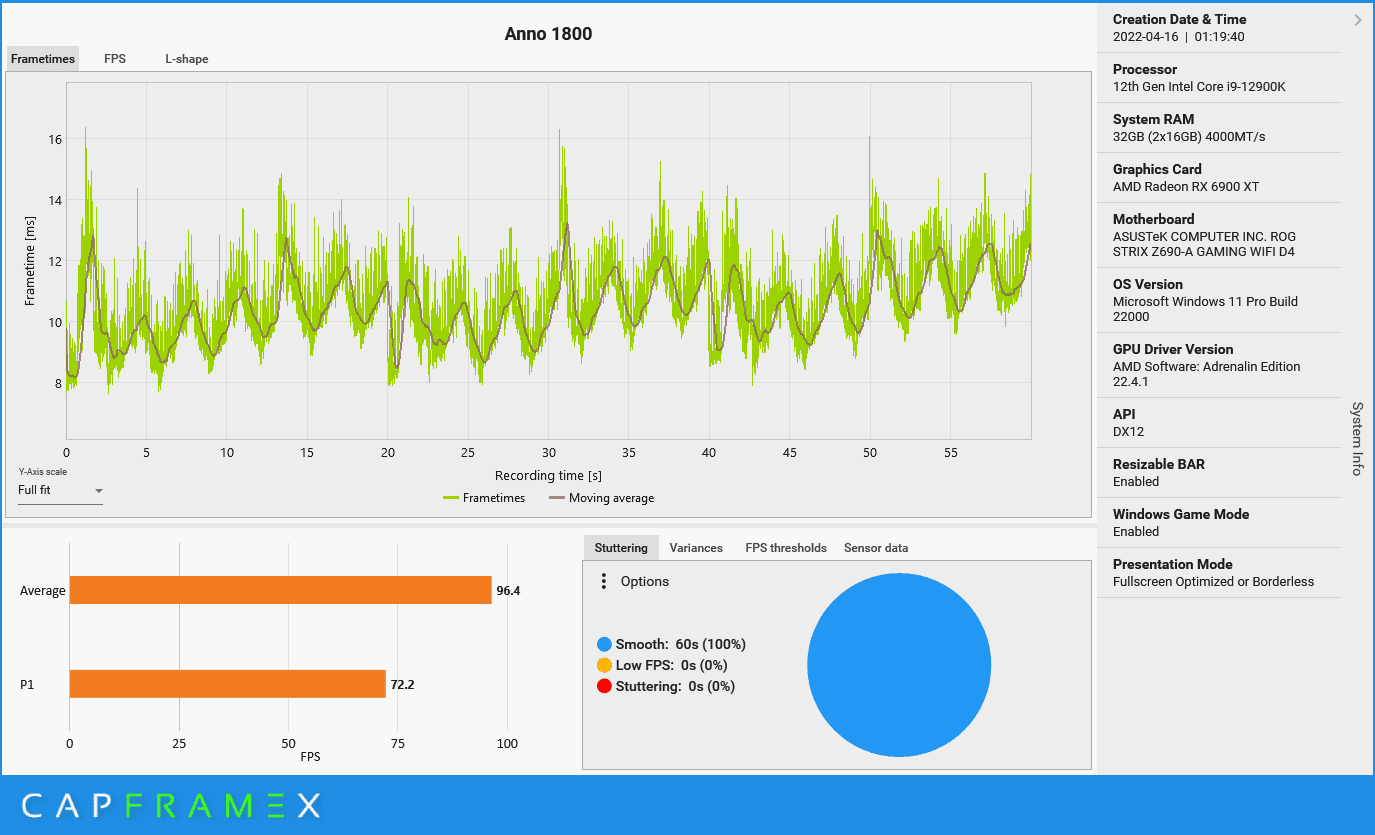Click the AMD Radeon RX 6900 XT text
The height and width of the screenshot is (835, 1375).
(x=1186, y=186)
